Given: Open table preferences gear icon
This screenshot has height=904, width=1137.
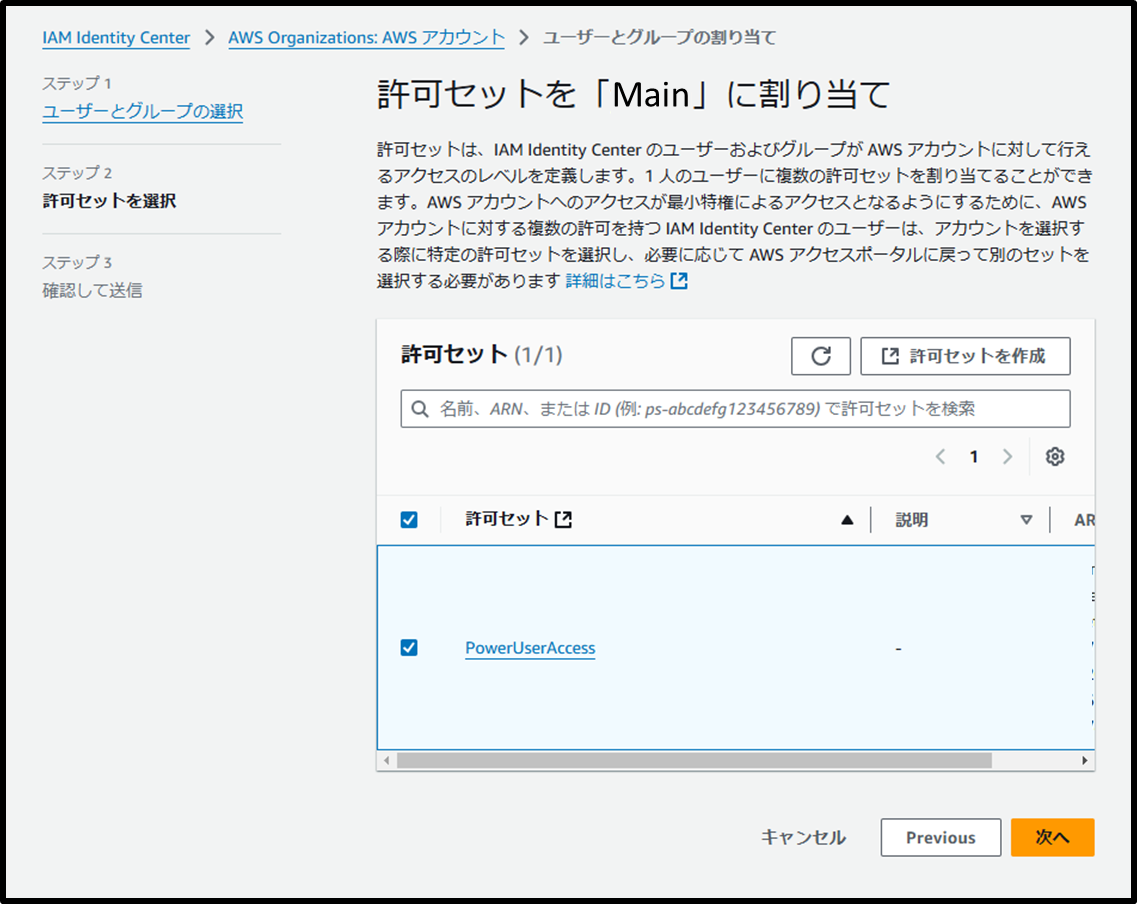Looking at the screenshot, I should 1054,457.
